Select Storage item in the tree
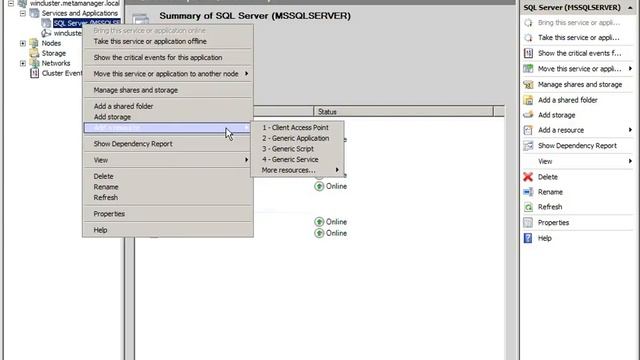The image size is (640, 360). (53, 53)
